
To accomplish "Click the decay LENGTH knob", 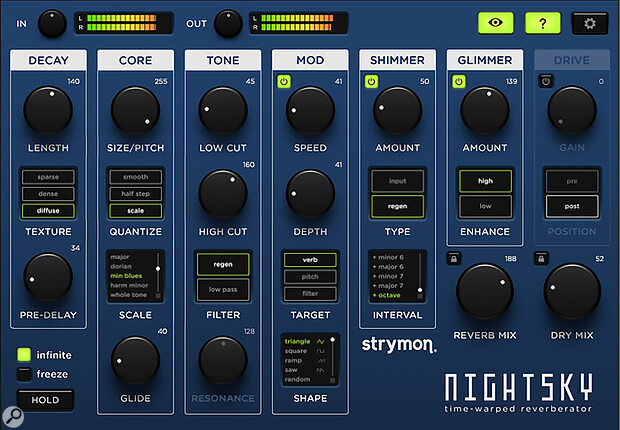I will click(48, 111).
